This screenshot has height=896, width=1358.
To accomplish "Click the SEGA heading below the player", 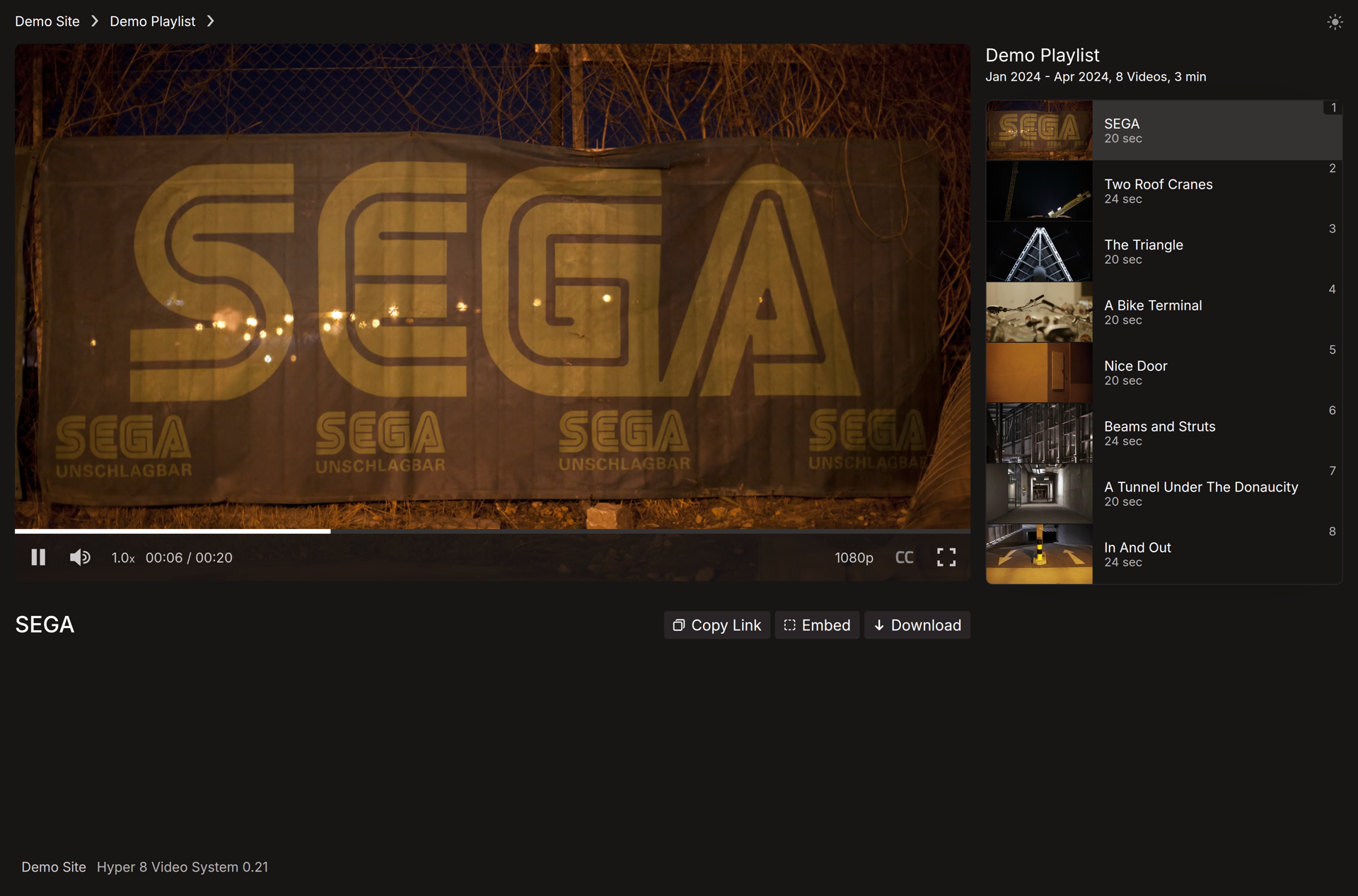I will 45,624.
